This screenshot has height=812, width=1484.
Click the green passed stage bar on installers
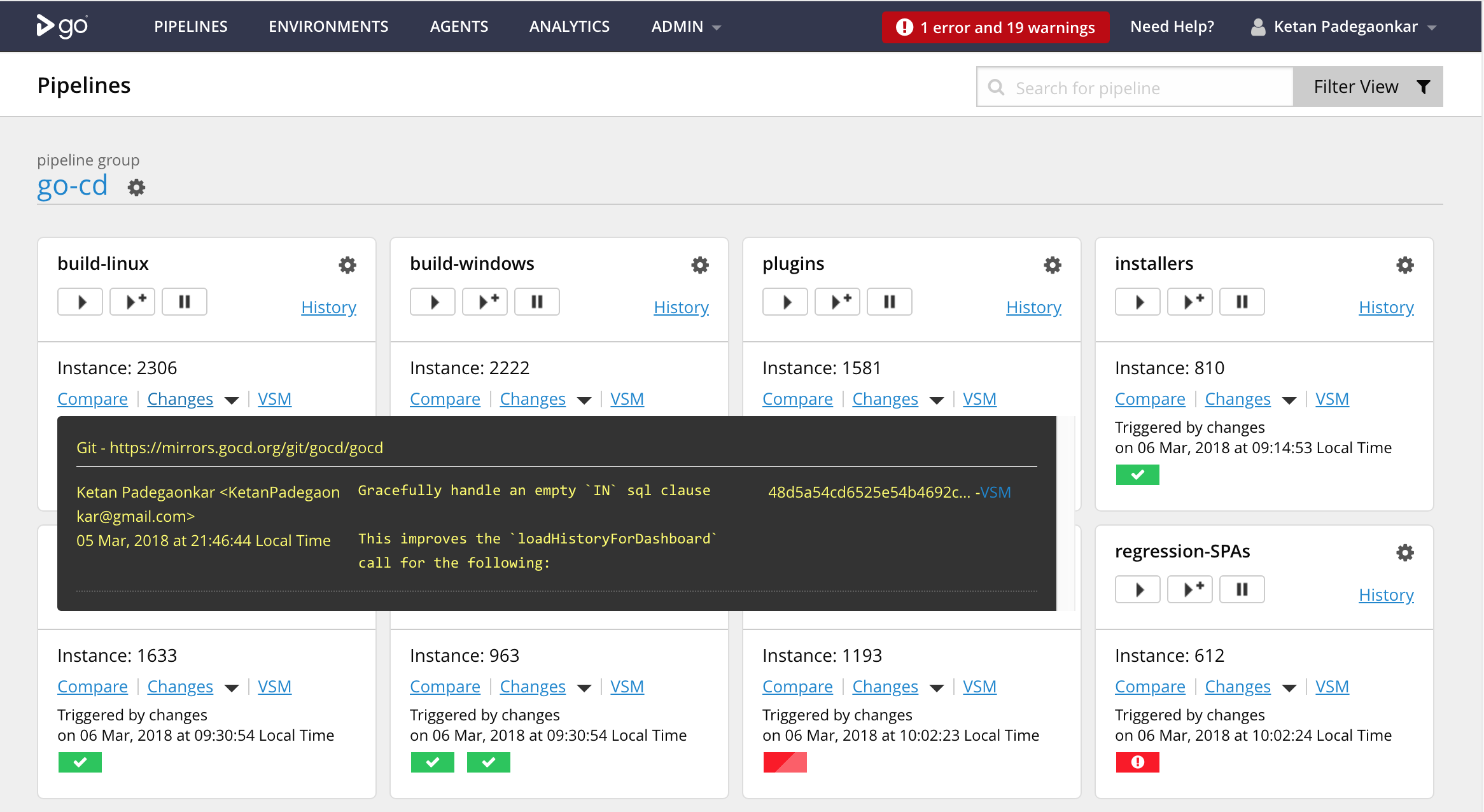(x=1138, y=475)
